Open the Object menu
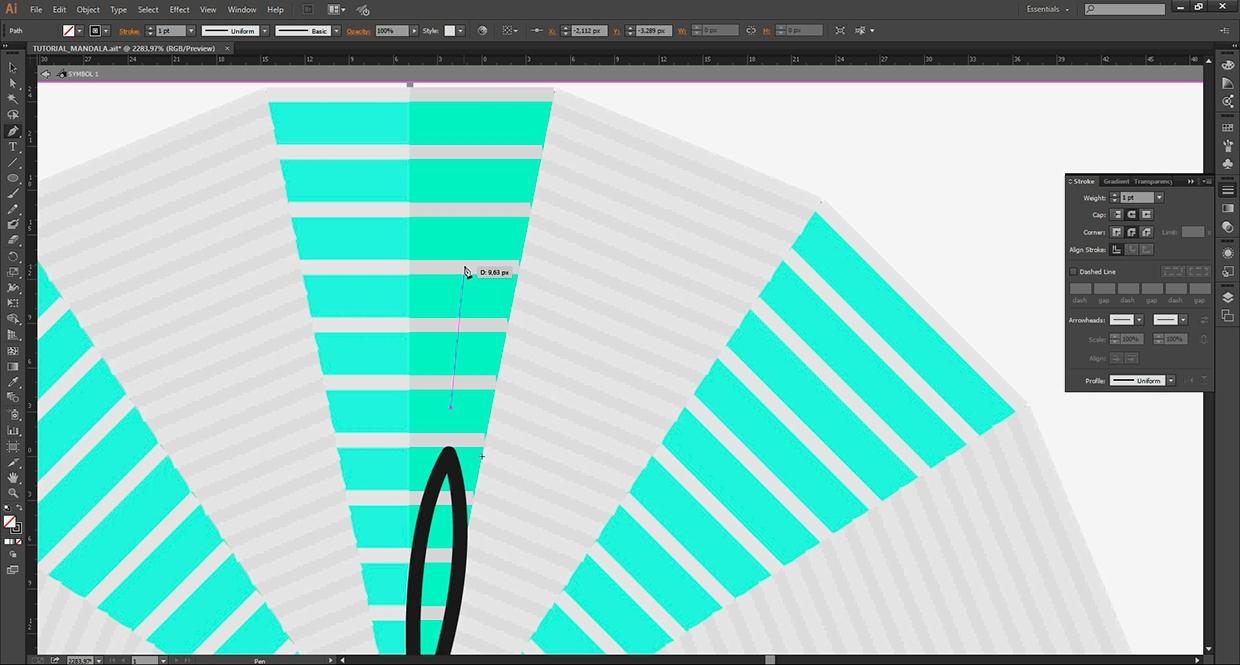Screen dimensions: 1240x665 [88, 10]
